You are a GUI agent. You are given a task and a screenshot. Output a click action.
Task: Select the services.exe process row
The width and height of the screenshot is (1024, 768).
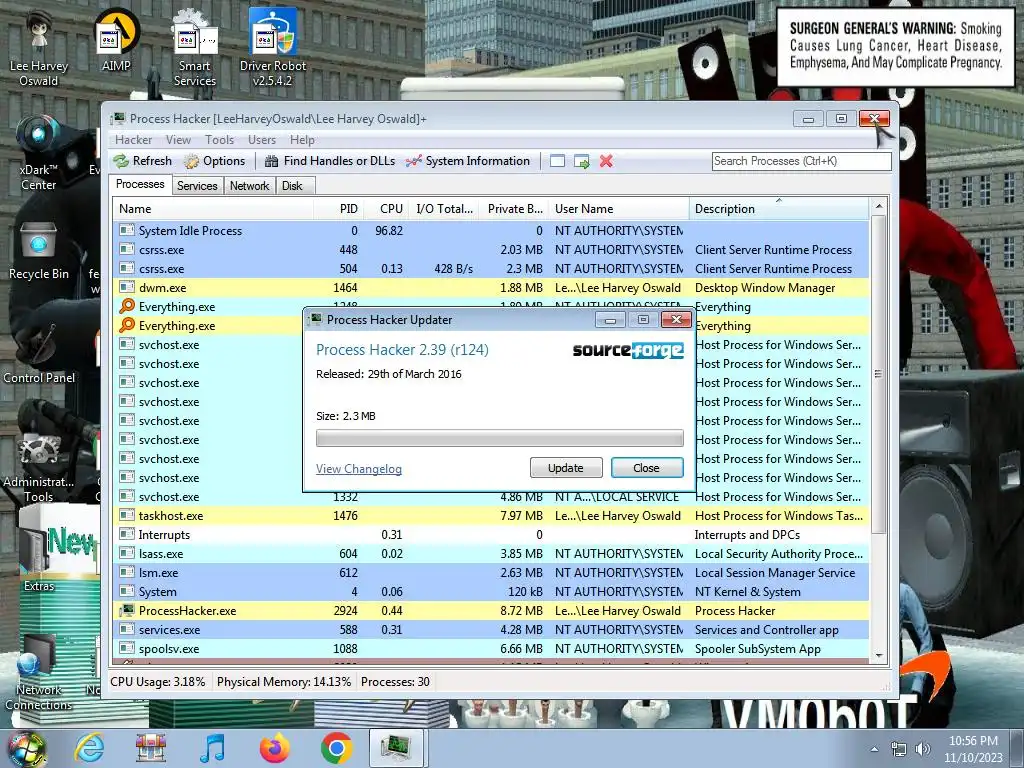point(492,630)
